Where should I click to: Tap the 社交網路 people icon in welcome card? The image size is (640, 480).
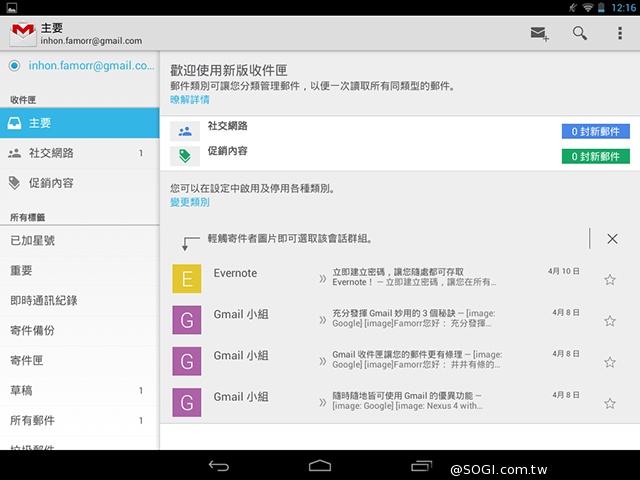[x=185, y=131]
